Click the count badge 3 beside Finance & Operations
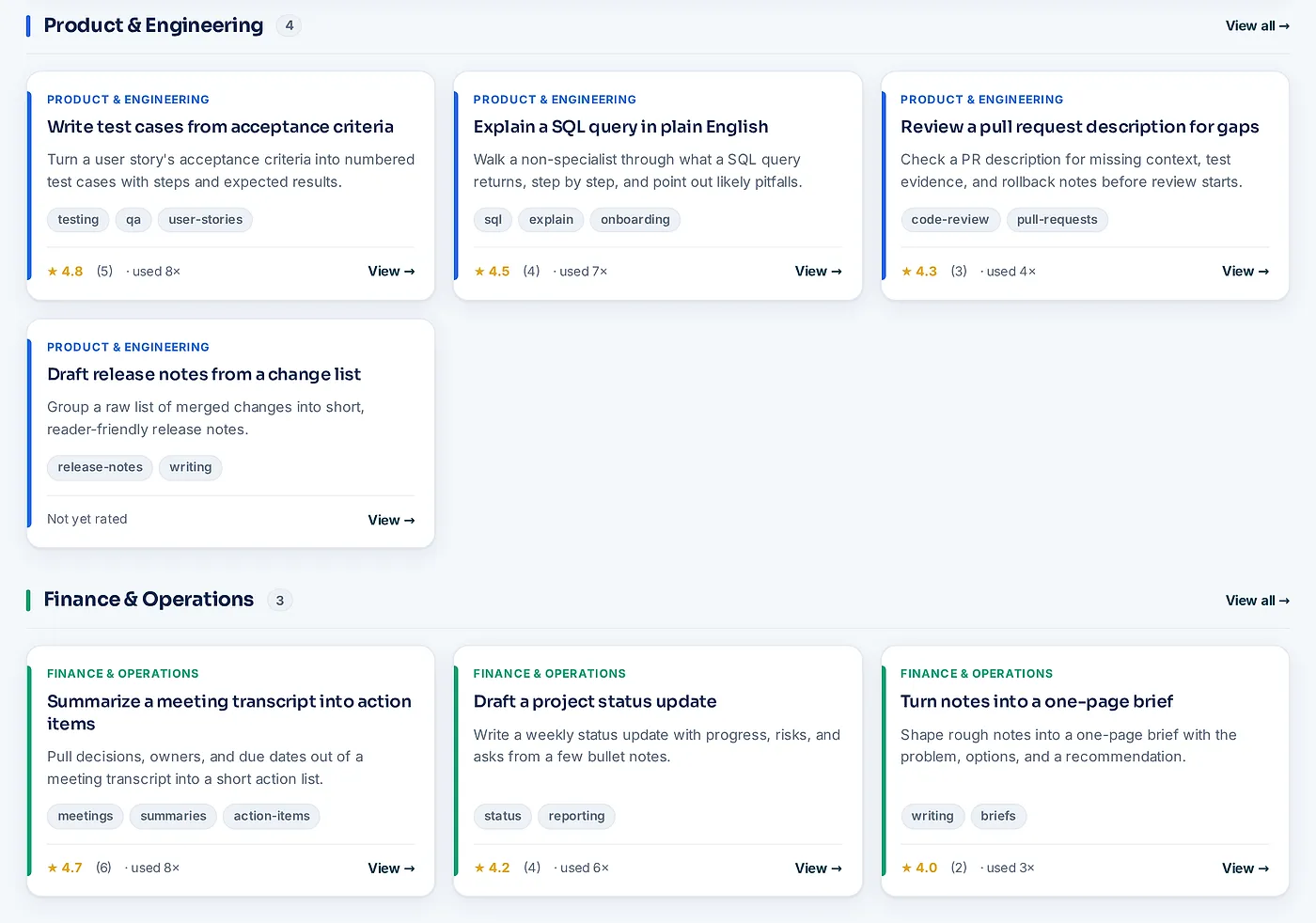This screenshot has width=1316, height=923. pyautogui.click(x=280, y=601)
